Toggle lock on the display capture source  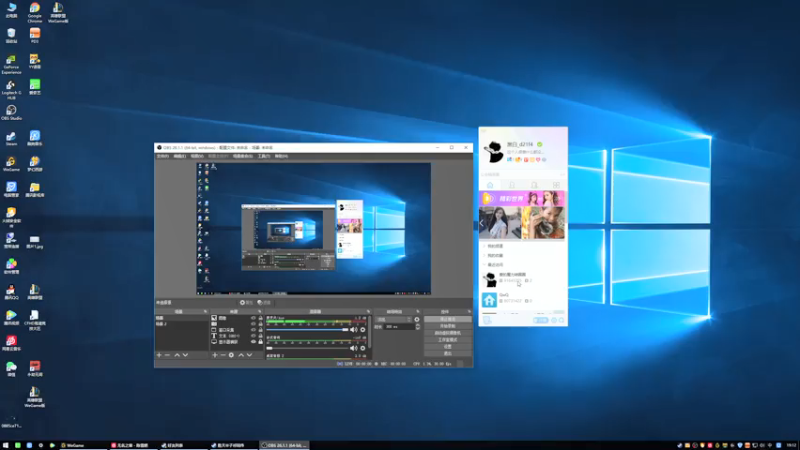(x=260, y=342)
